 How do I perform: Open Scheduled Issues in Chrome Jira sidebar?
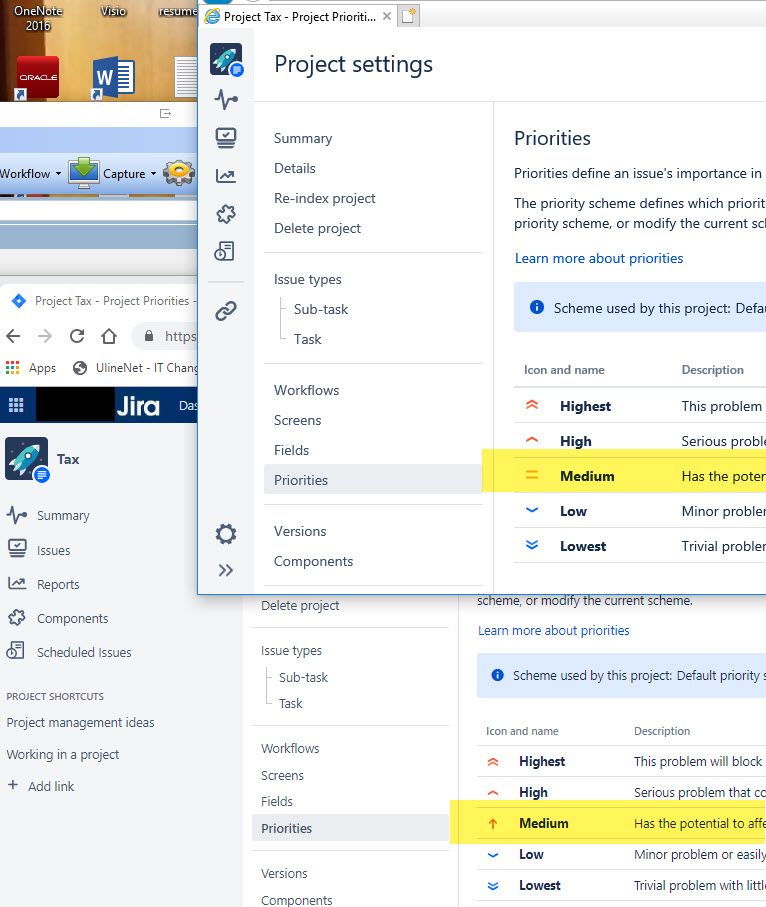click(x=84, y=652)
